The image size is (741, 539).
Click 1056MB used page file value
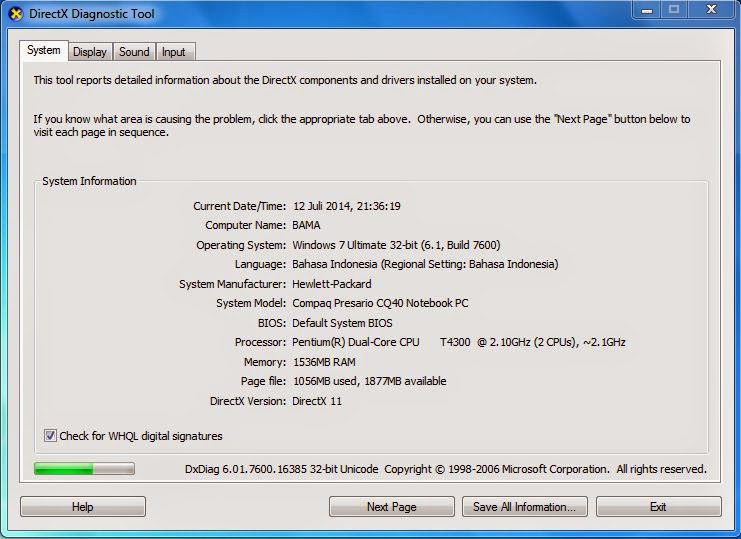(369, 381)
